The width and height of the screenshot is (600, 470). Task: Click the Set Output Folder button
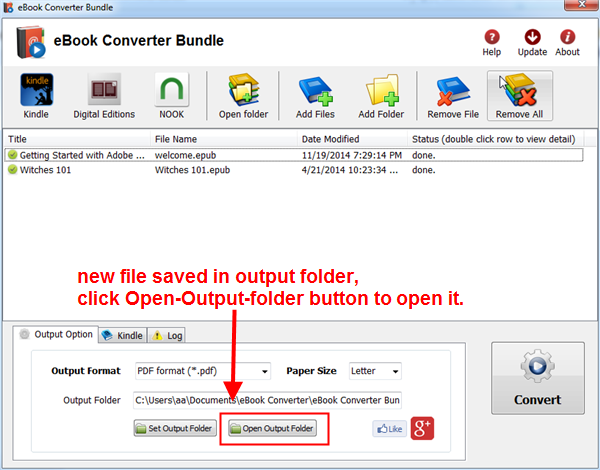175,428
